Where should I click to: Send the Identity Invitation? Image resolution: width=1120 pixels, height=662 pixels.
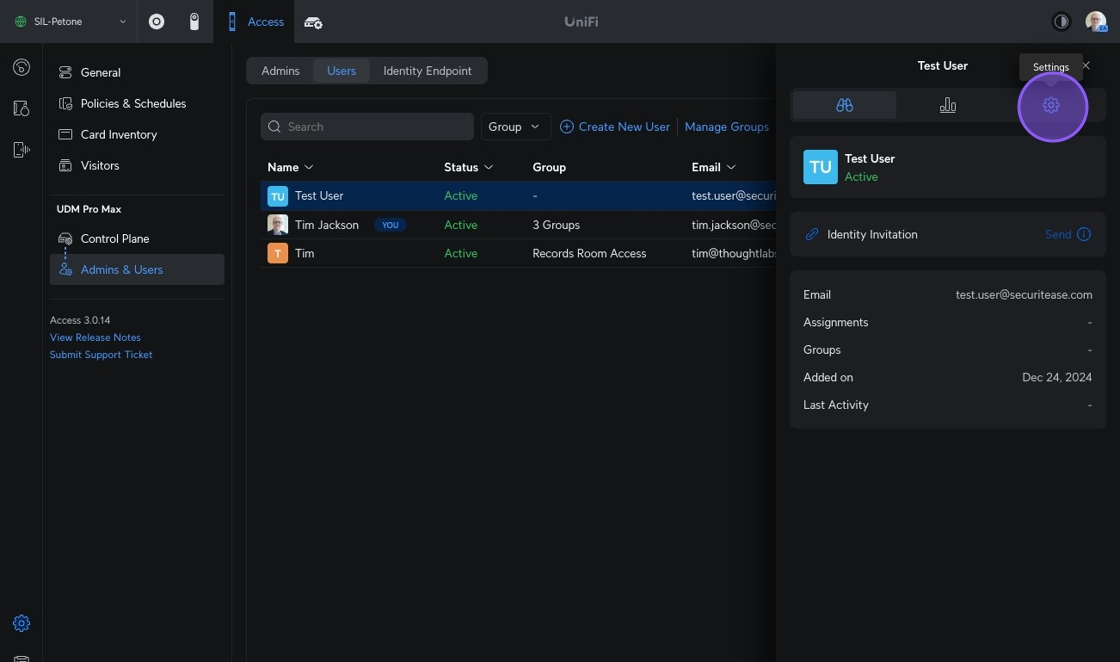tap(1057, 234)
